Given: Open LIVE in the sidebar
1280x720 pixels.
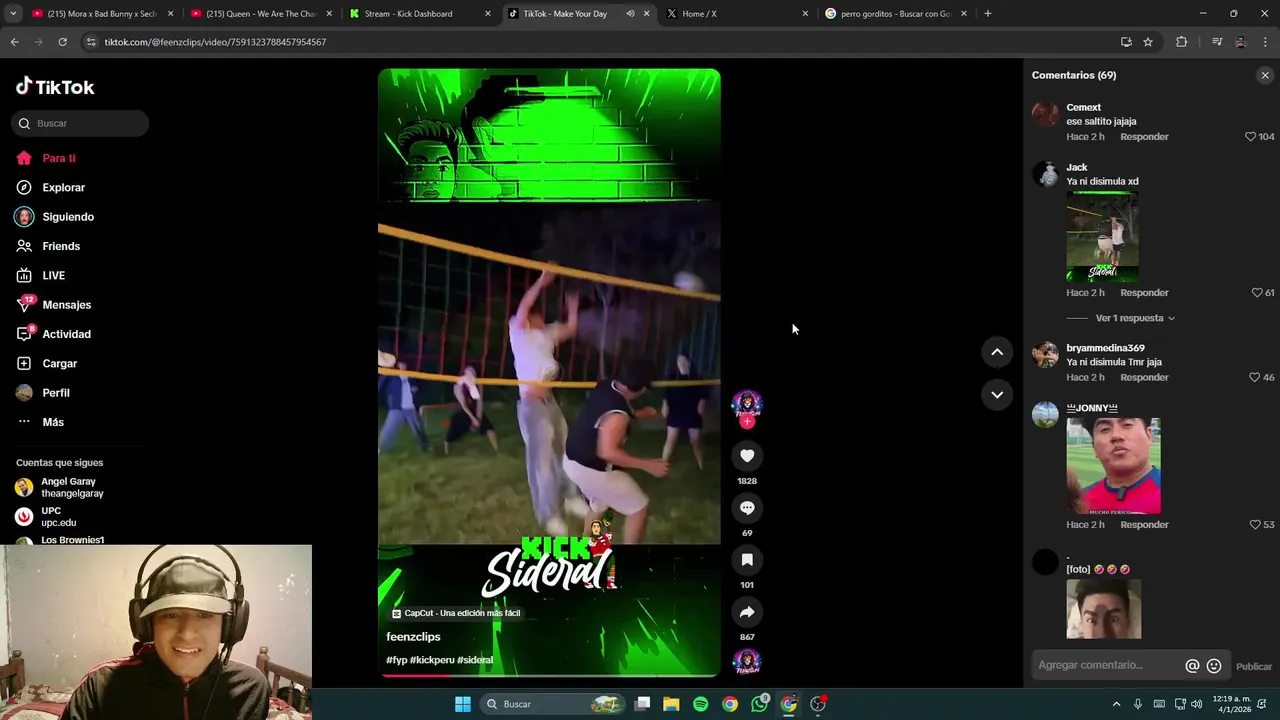Looking at the screenshot, I should click(53, 276).
